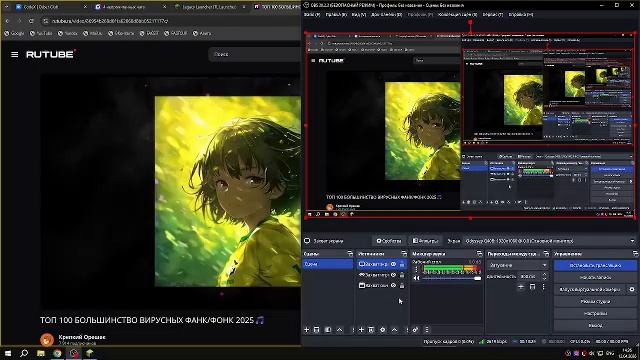
Task: Click desktop audio volume slider
Action: click(451, 278)
